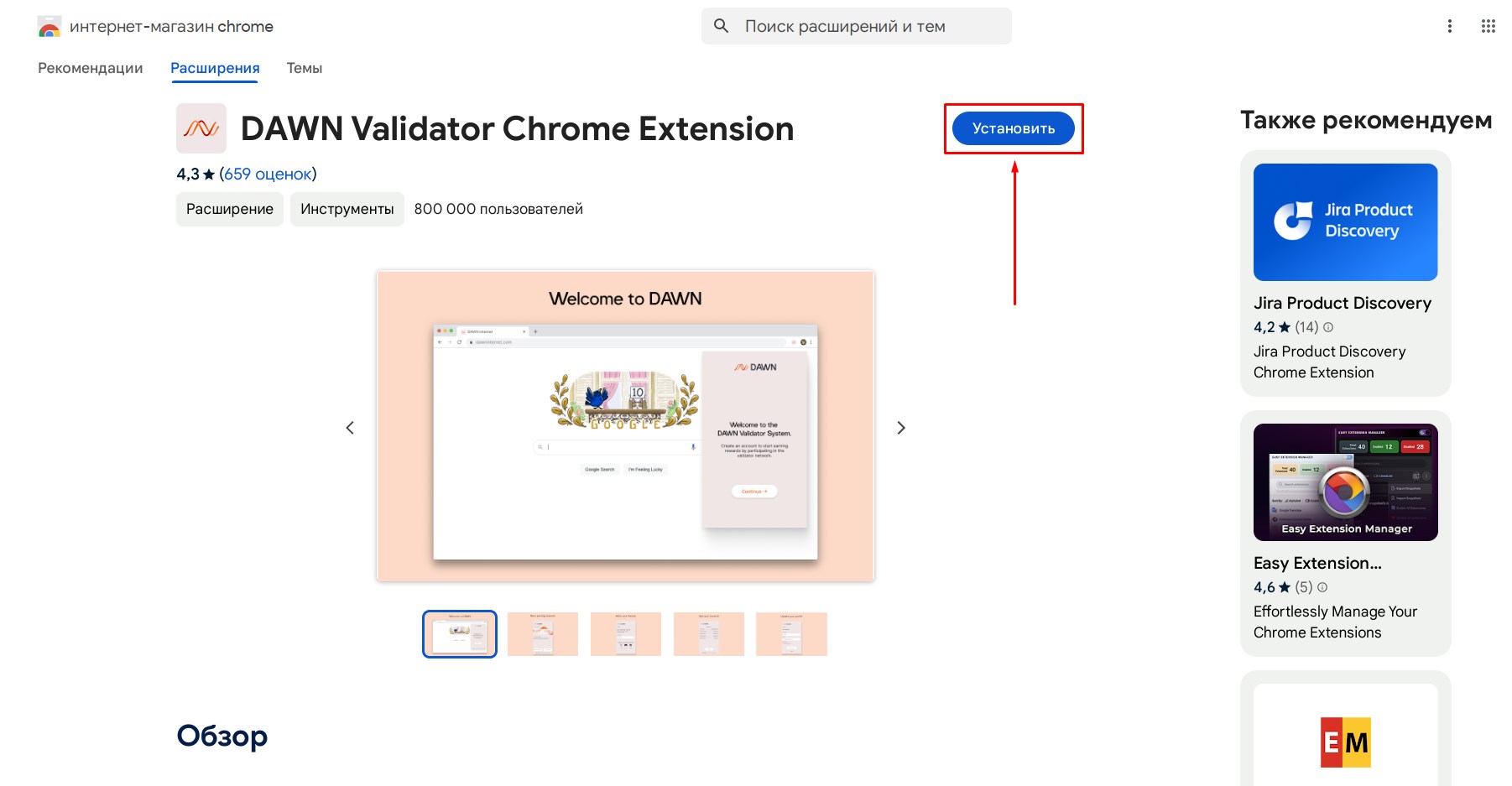This screenshot has width=1512, height=786.
Task: Click the DAWN extension logo icon
Action: (201, 128)
